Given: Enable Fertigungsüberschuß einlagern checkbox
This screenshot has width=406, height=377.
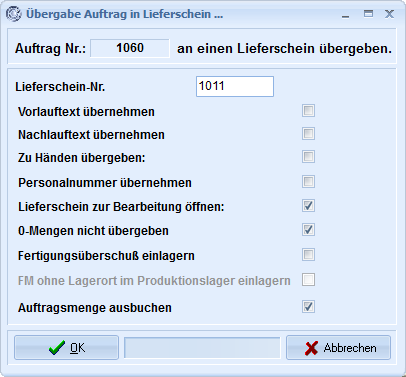Looking at the screenshot, I should coord(308,255).
